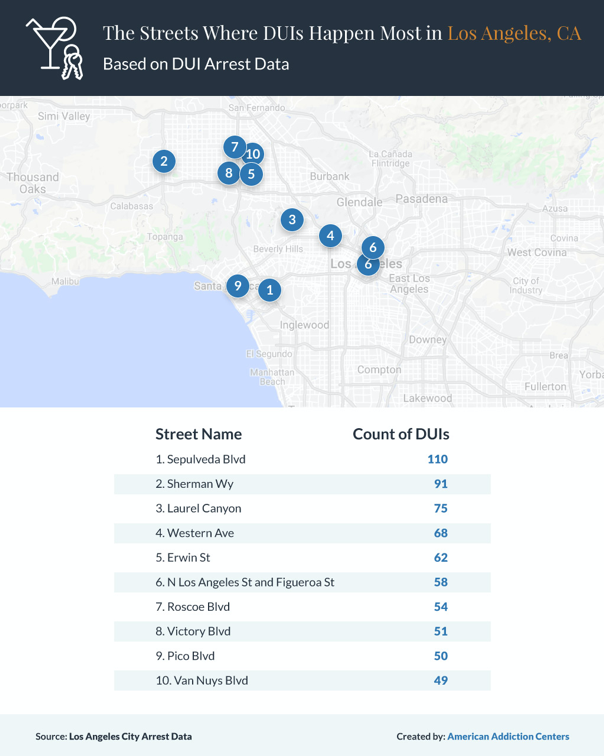Click the DUI count value 54
Viewport: 604px width, 756px height.
tap(441, 607)
